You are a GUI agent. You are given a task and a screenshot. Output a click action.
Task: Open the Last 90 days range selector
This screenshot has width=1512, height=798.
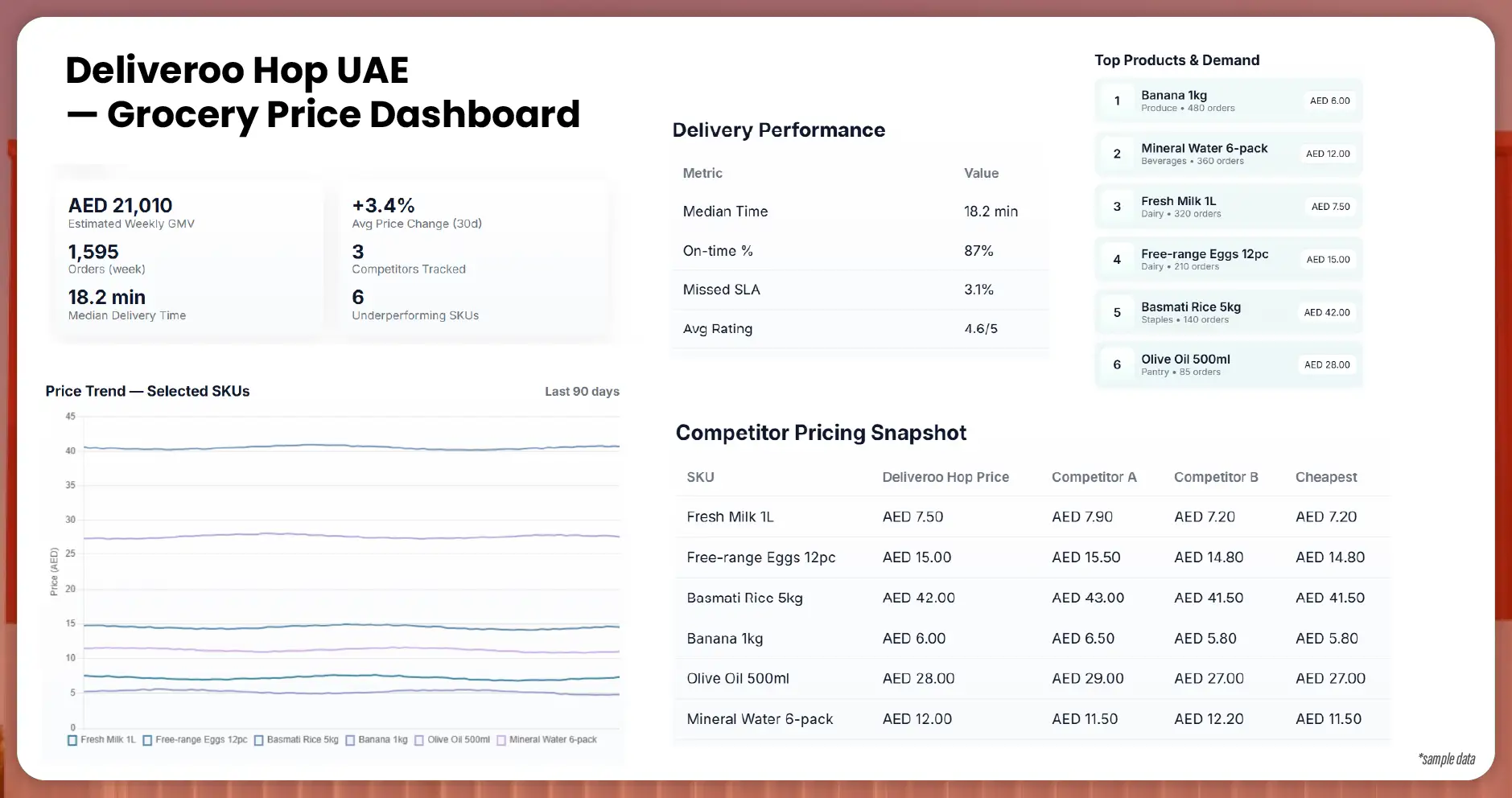click(x=581, y=391)
